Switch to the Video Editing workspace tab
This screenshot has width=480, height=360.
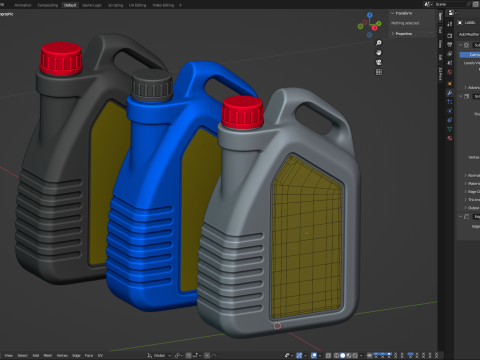coord(163,5)
